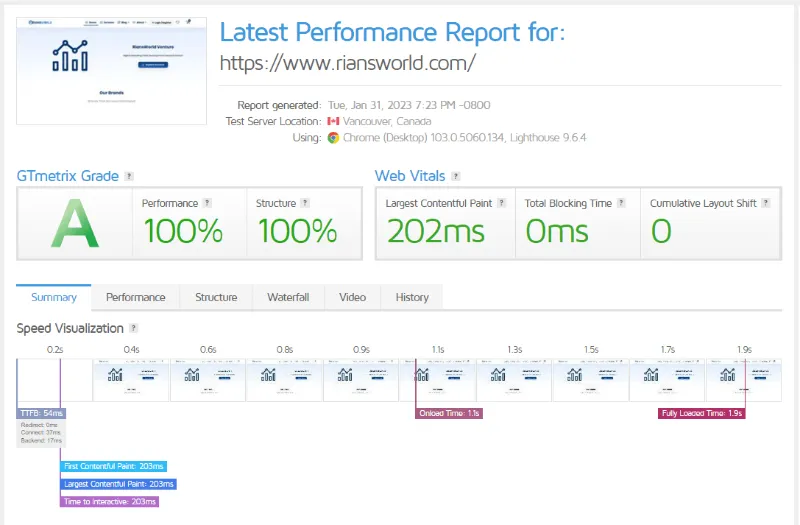Click the Canada flag icon
This screenshot has width=800, height=525.
point(333,121)
